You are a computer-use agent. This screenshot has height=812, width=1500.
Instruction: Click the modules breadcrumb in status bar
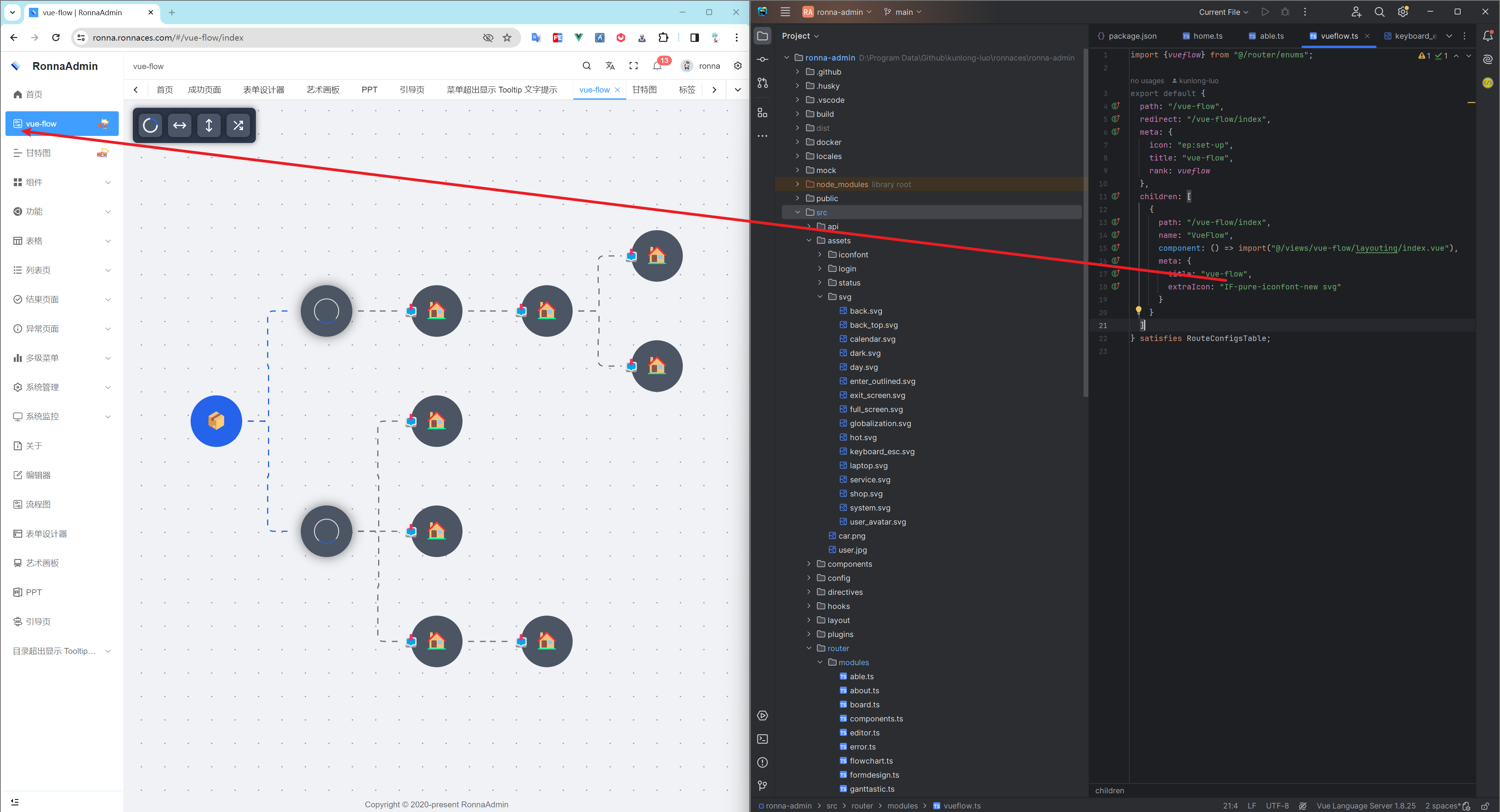tap(902, 806)
